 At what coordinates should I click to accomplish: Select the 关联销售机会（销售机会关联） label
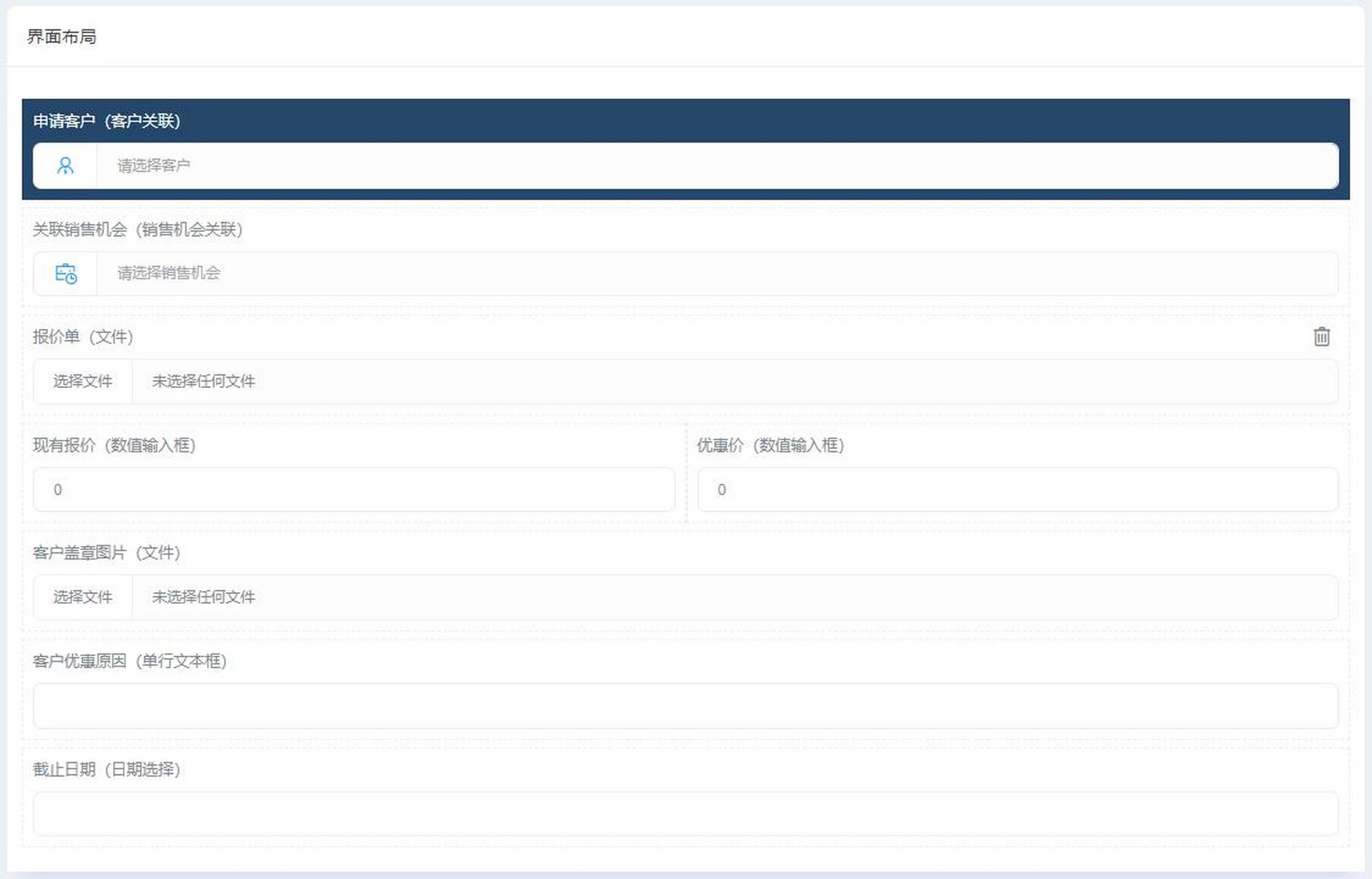137,229
